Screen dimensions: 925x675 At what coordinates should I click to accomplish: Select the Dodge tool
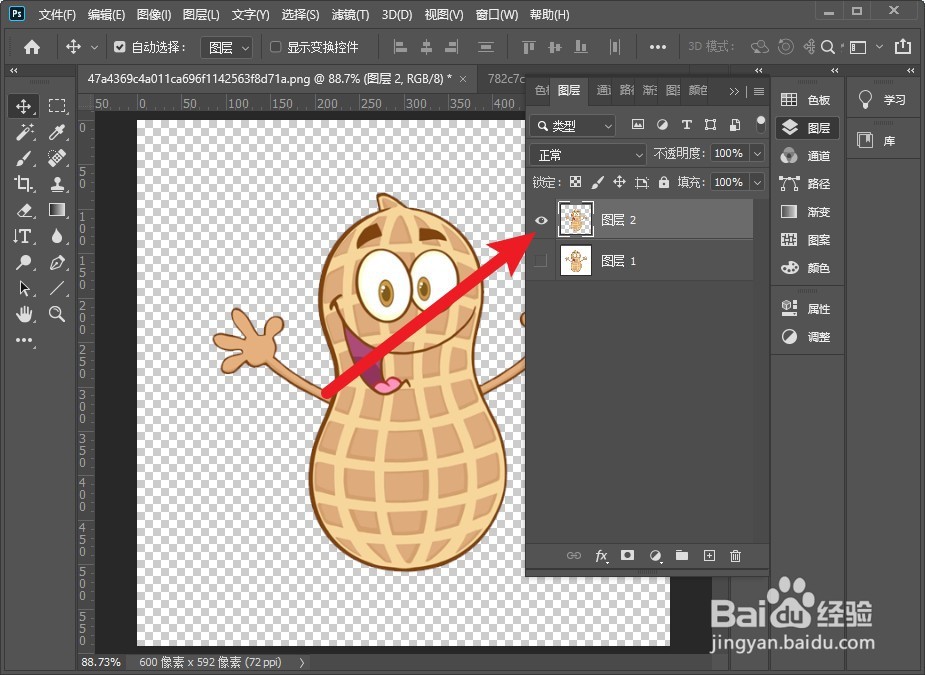pos(25,262)
